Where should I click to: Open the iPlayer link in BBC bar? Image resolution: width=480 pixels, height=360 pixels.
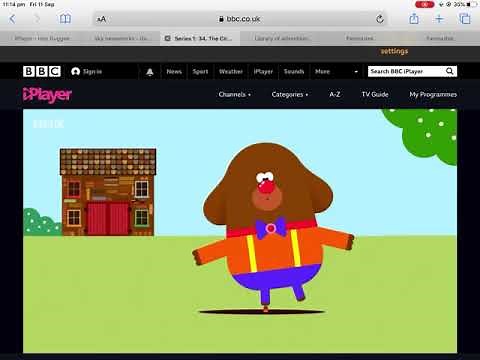tap(263, 71)
